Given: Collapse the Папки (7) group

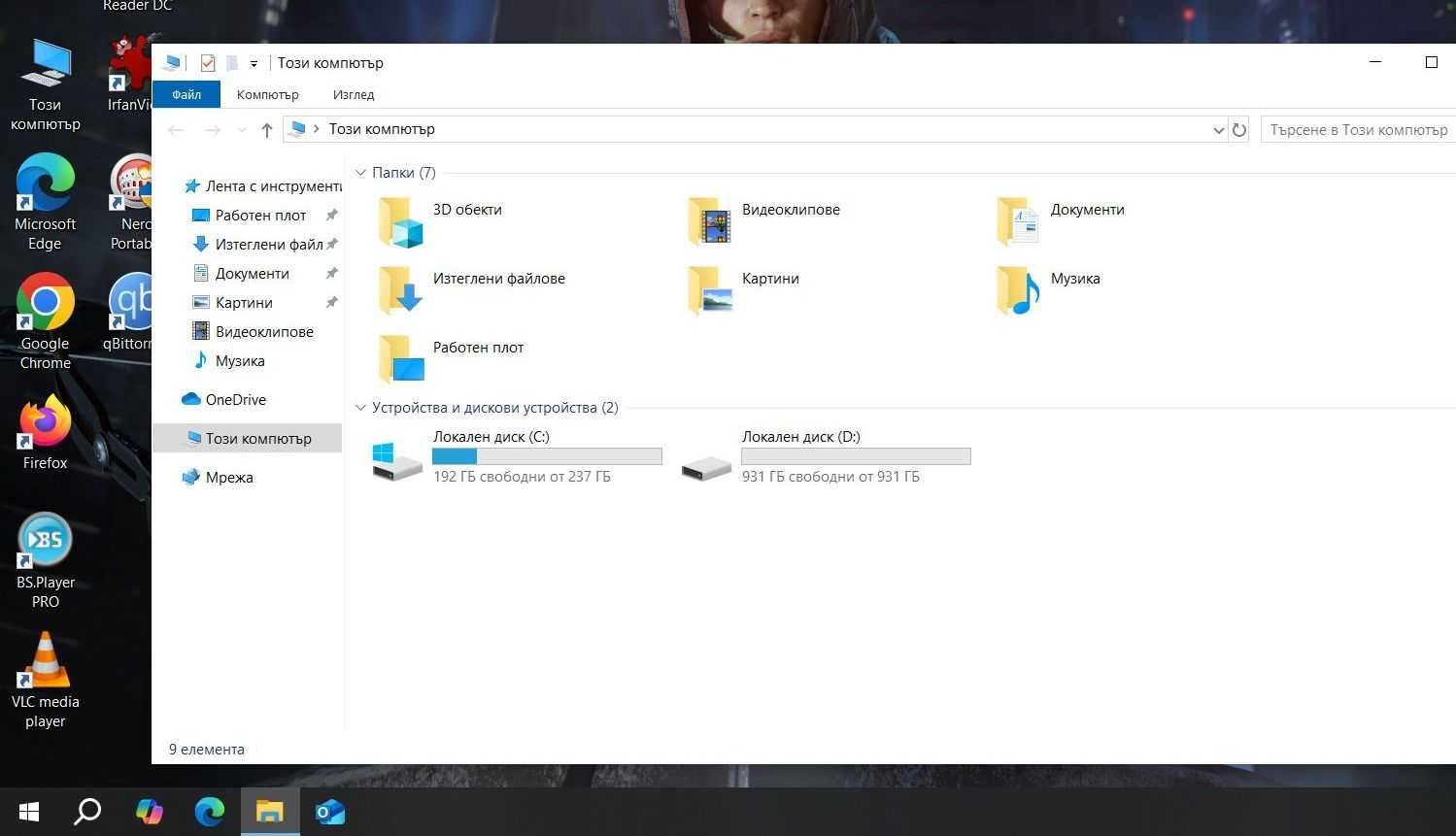Looking at the screenshot, I should point(360,173).
